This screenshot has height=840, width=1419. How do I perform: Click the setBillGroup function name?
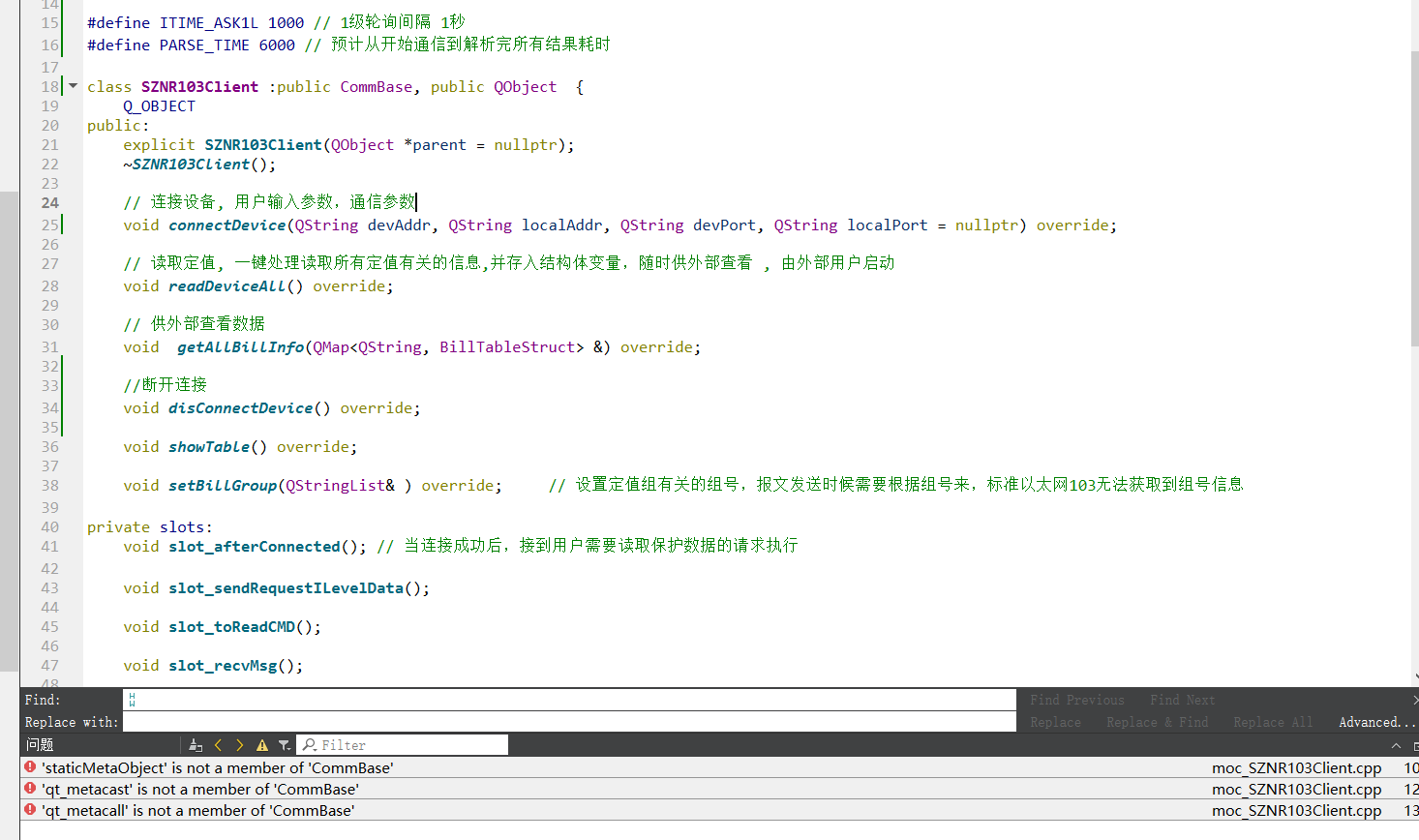223,485
